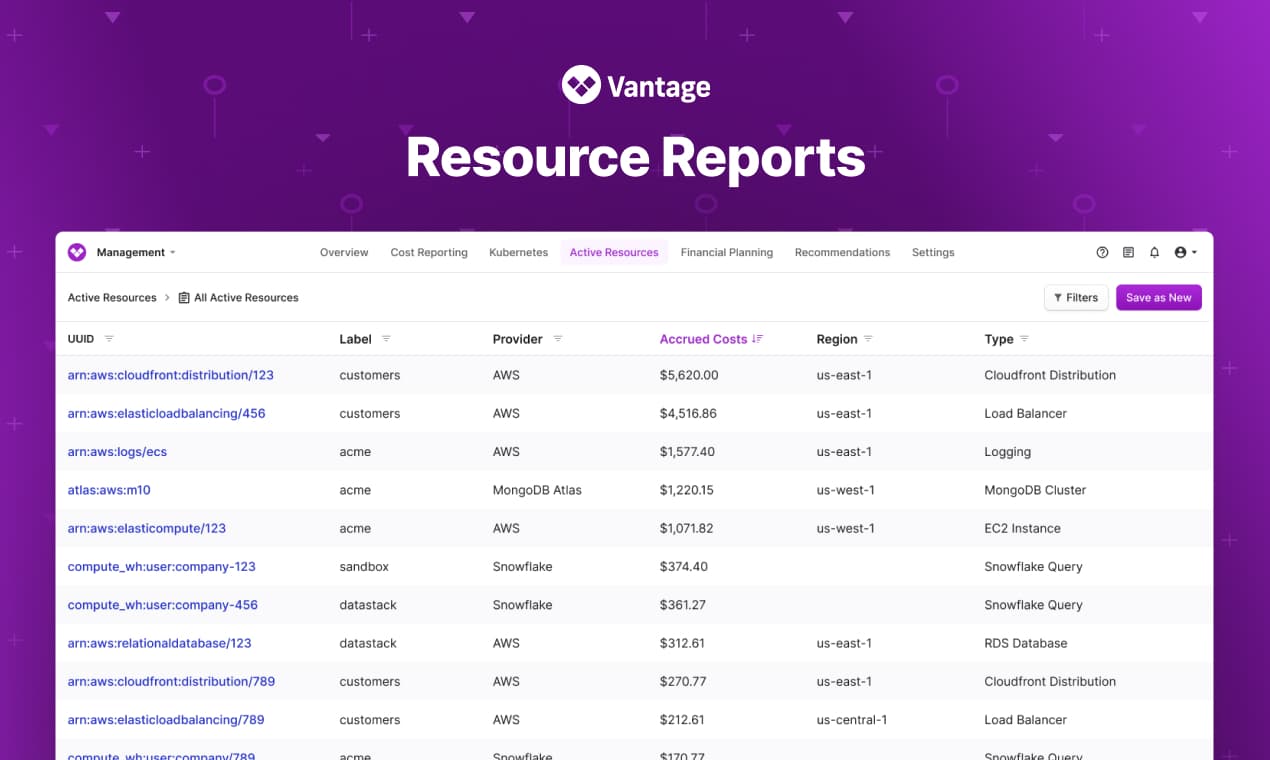Click the purple Save as New color block
This screenshot has width=1270, height=760.
point(1158,297)
